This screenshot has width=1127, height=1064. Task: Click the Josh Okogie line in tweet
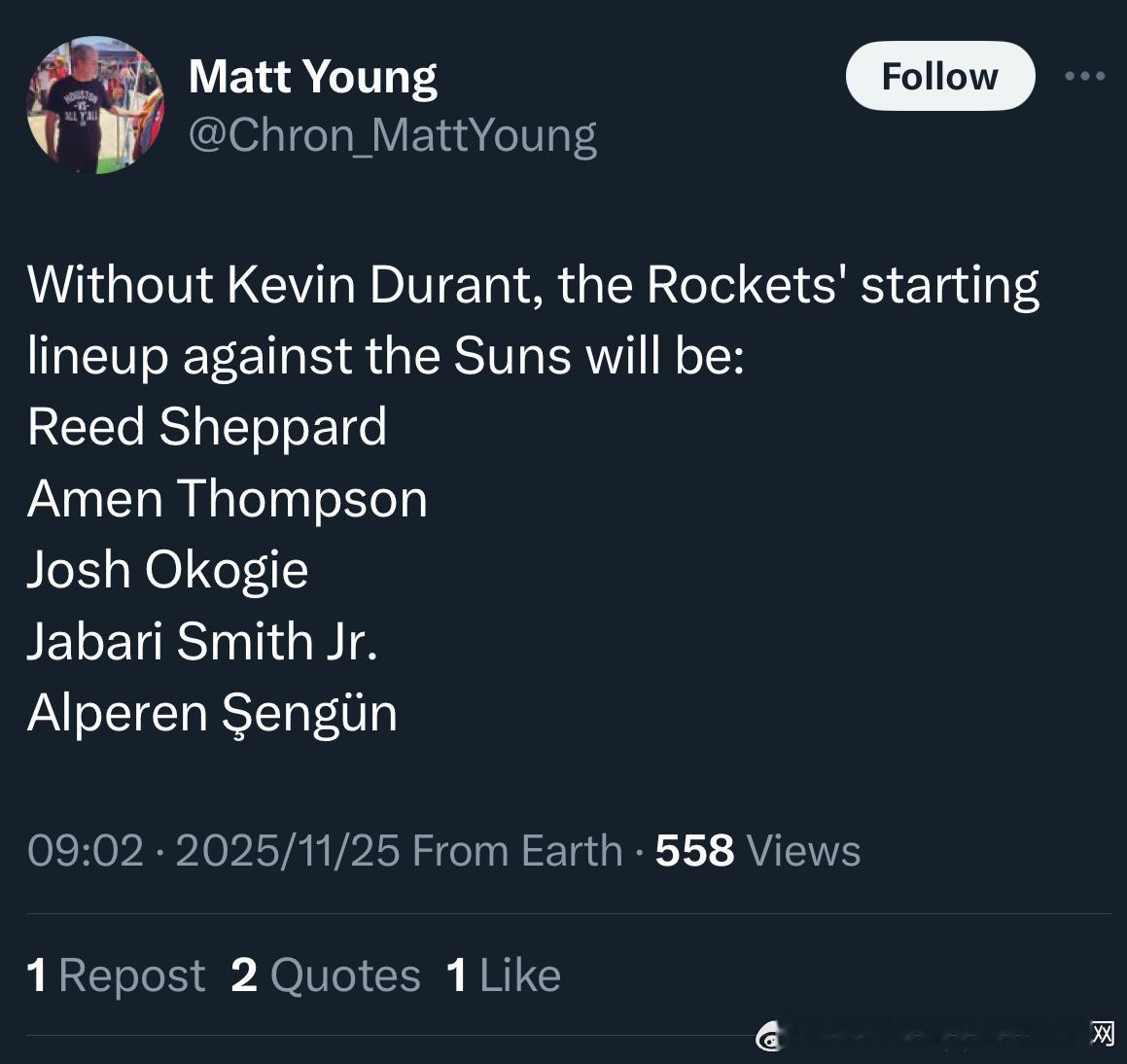pyautogui.click(x=167, y=569)
